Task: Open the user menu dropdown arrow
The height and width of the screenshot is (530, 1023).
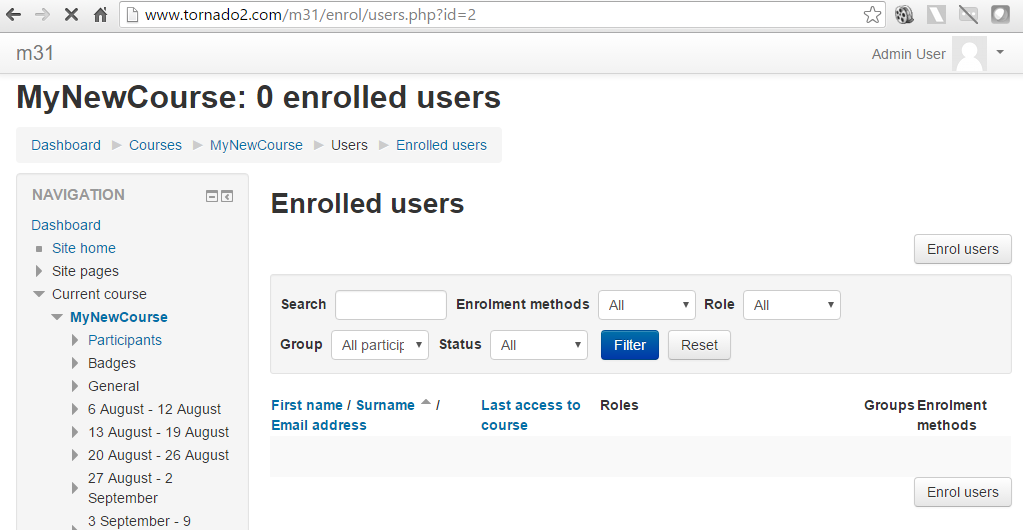Action: [x=1000, y=52]
